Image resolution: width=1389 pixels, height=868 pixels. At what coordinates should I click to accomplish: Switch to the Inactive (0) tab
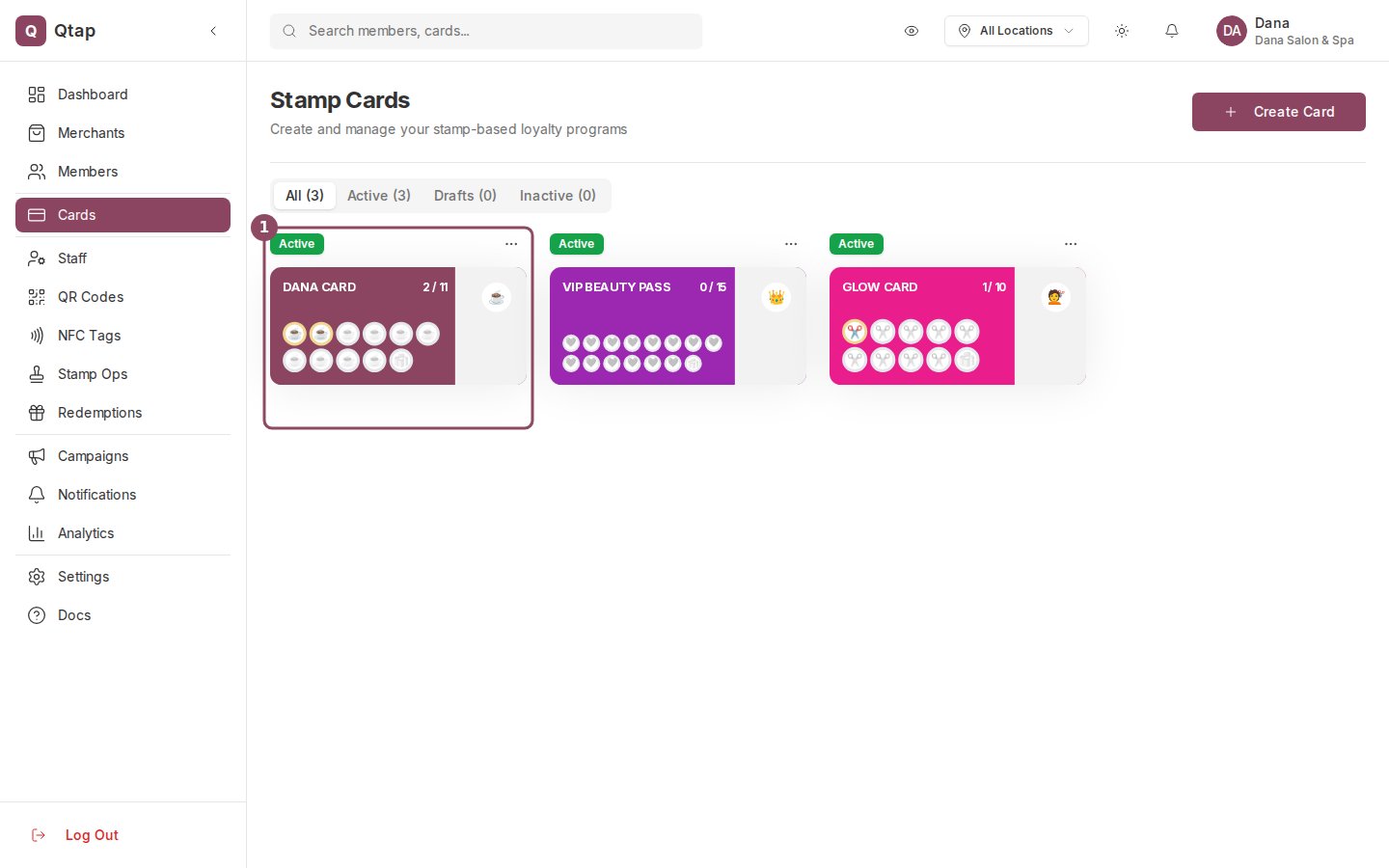click(x=558, y=196)
